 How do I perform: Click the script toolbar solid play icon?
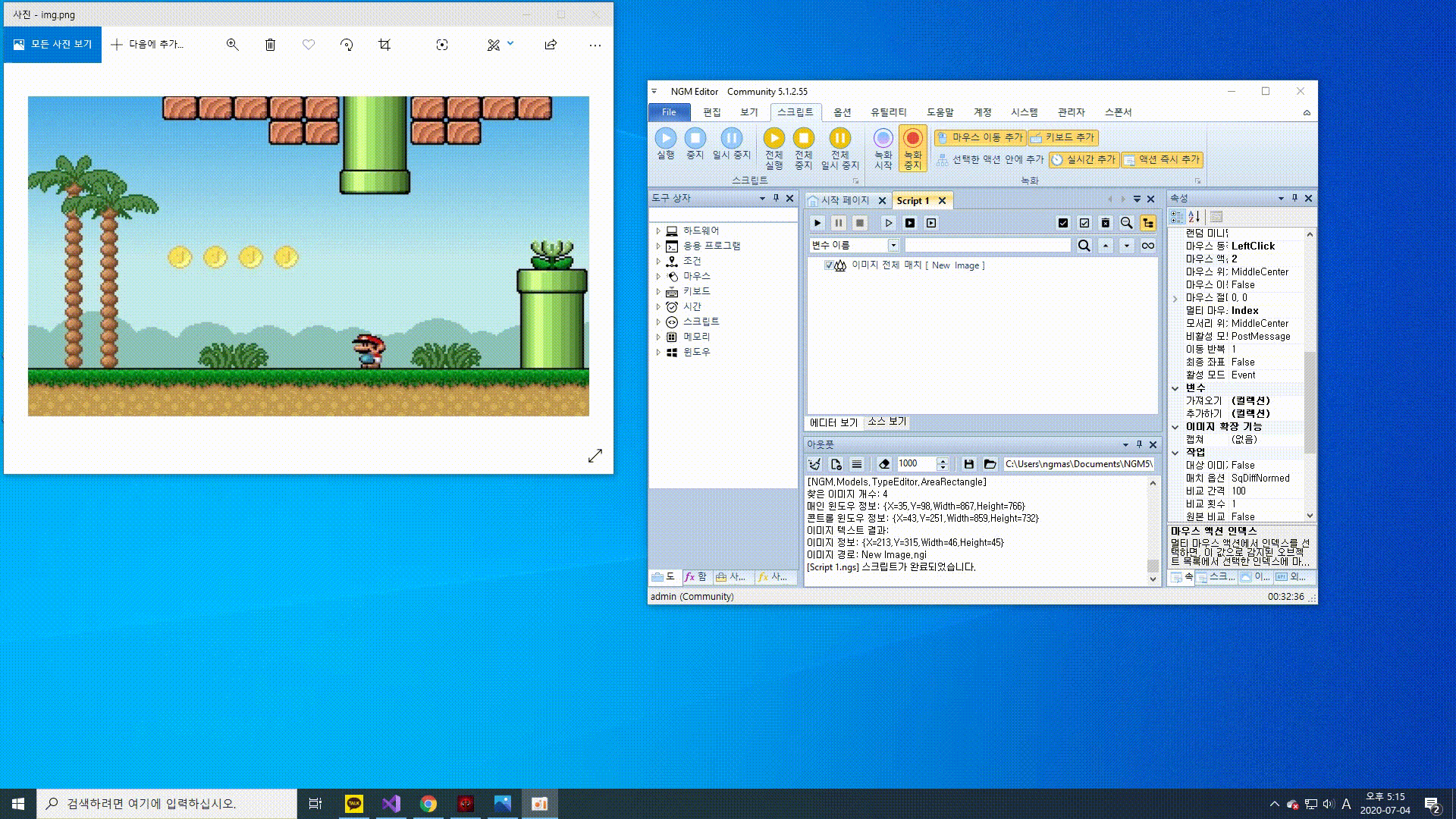pyautogui.click(x=817, y=223)
